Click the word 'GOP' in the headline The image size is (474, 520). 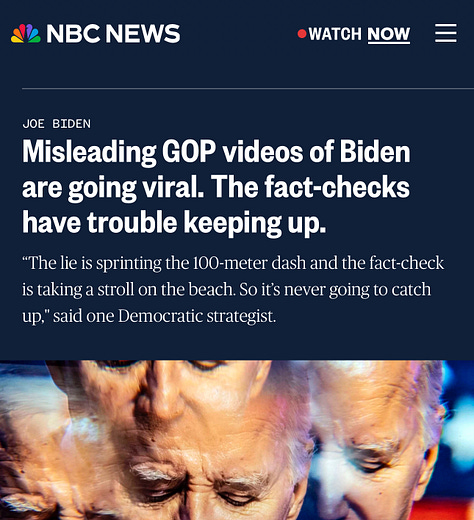[189, 152]
